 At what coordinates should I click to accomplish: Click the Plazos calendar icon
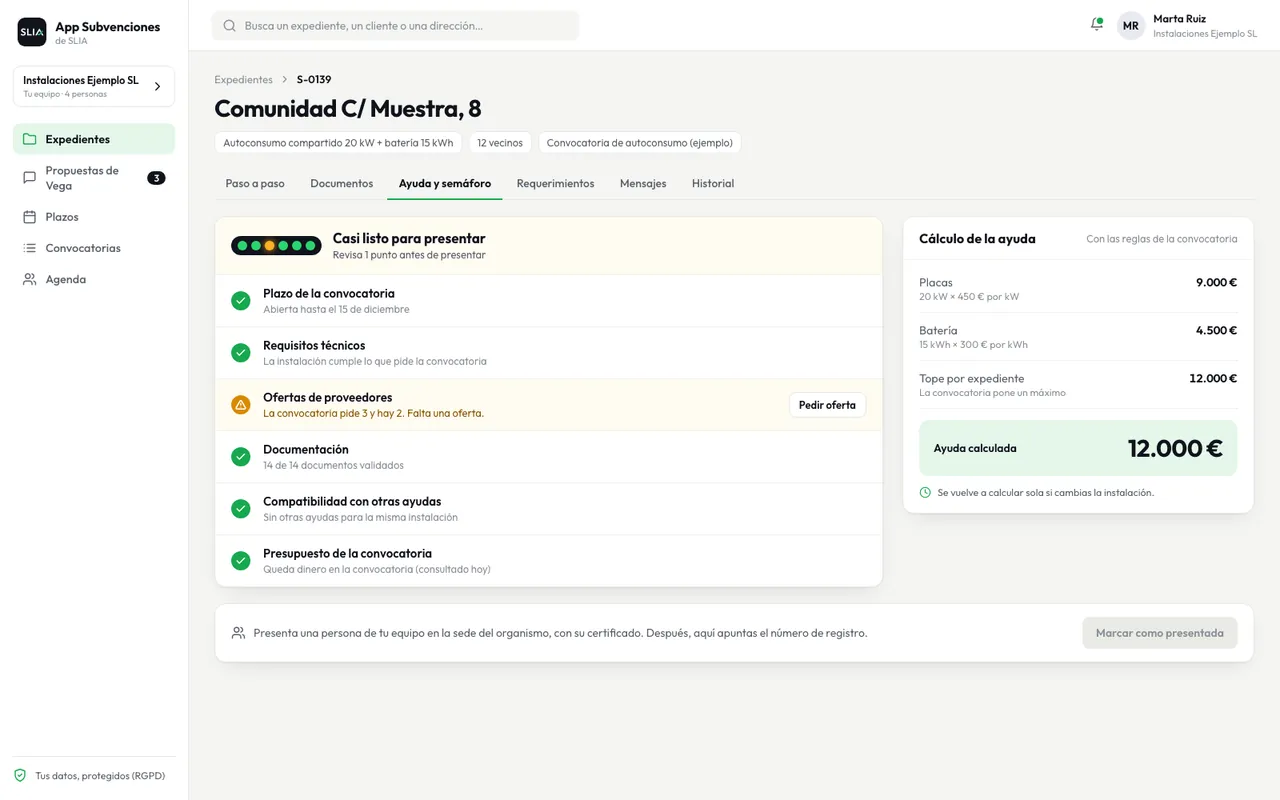point(30,217)
